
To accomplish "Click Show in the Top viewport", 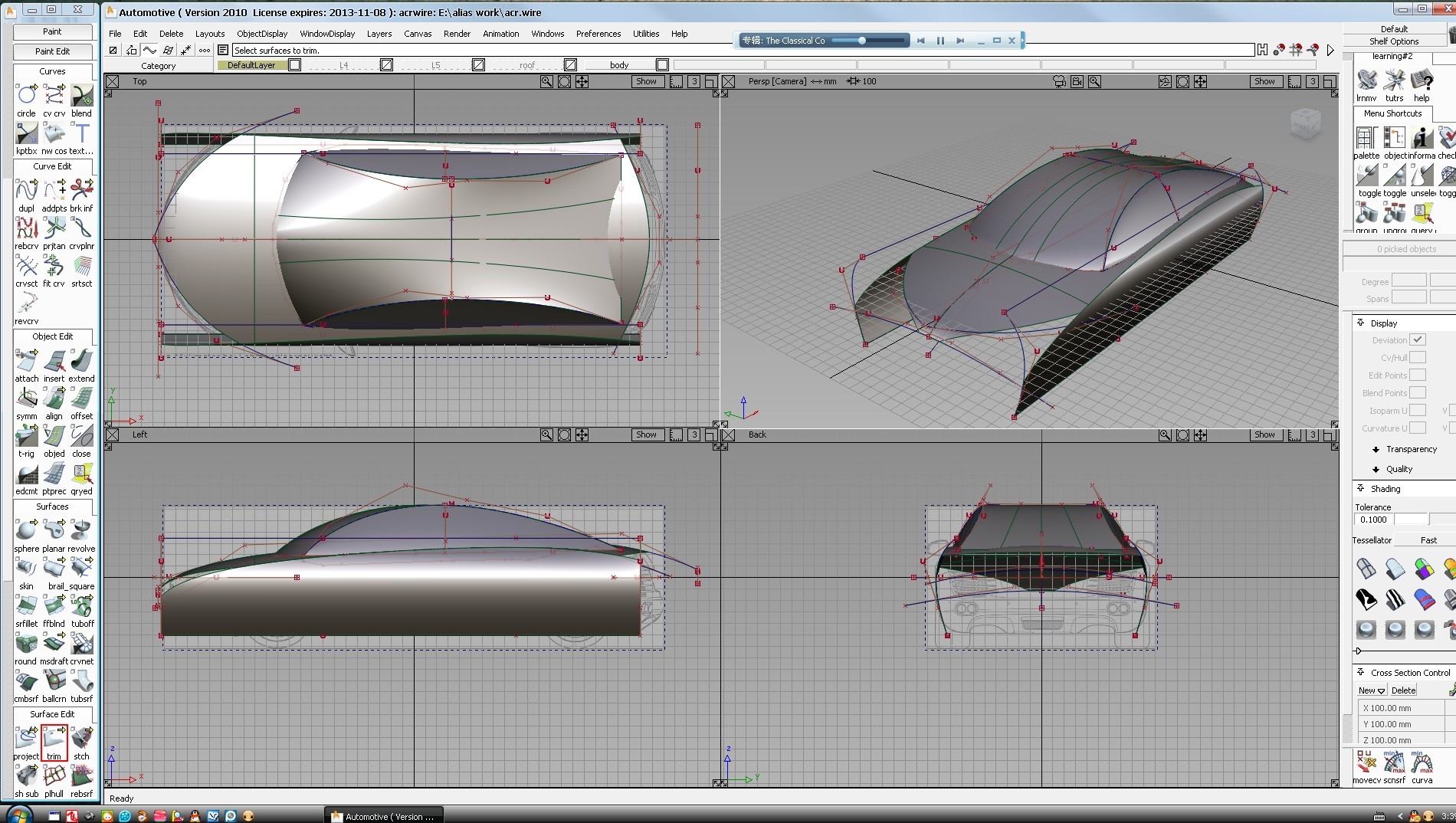I will pos(645,81).
